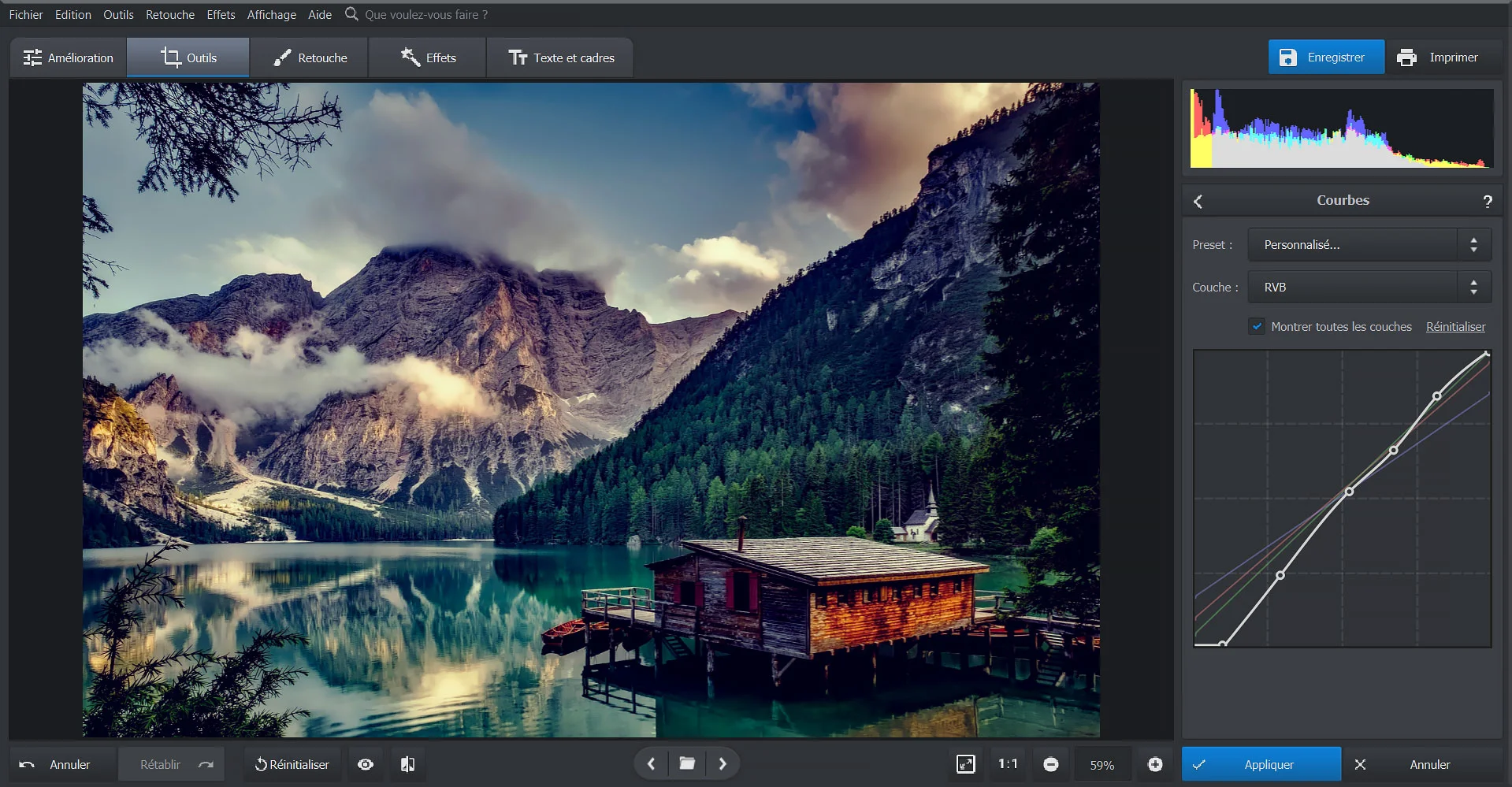Select the middle curve control point
The width and height of the screenshot is (1512, 787).
pos(1349,492)
